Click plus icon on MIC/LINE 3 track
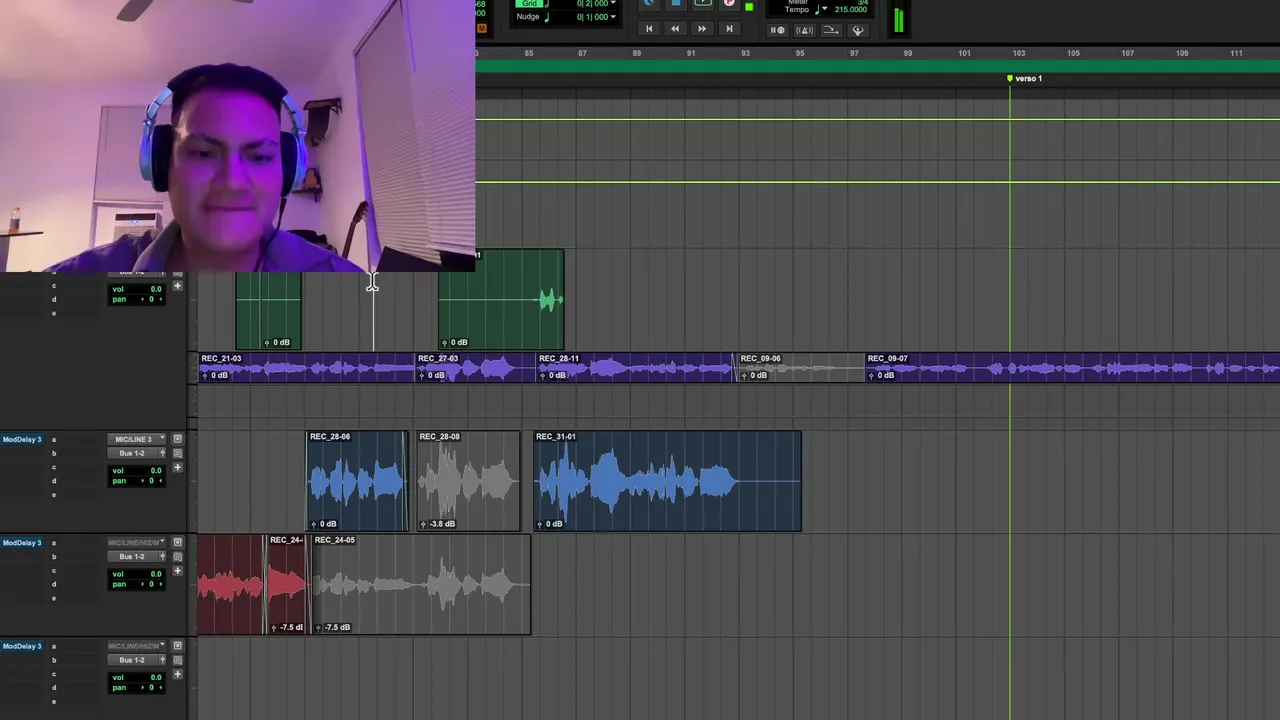The width and height of the screenshot is (1280, 720). 177,467
